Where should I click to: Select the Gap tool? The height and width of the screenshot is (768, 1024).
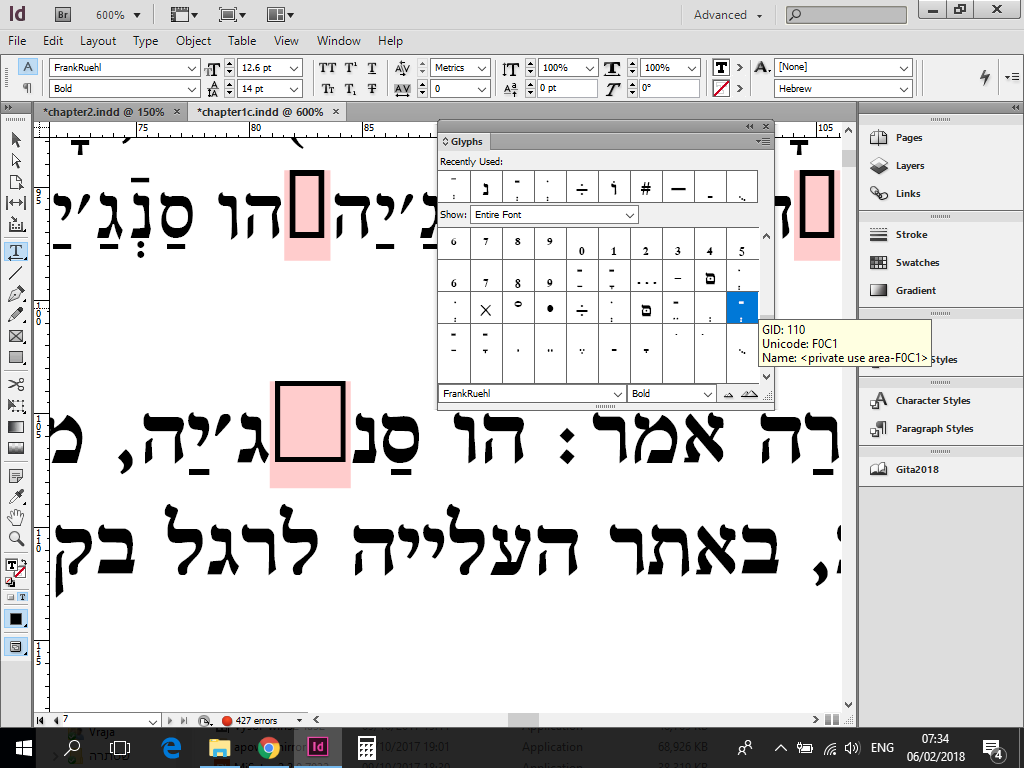pos(16,203)
